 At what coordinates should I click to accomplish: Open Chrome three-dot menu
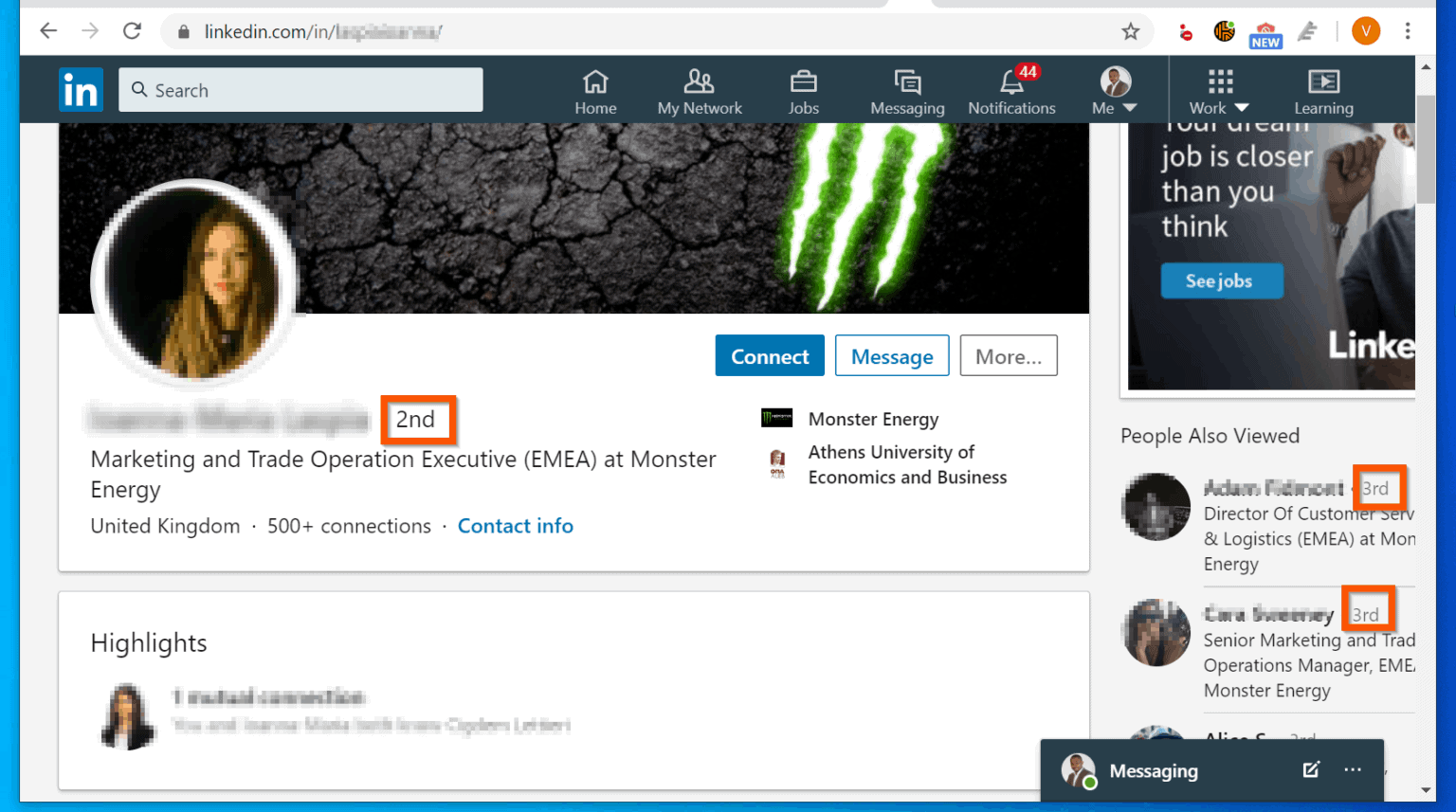pyautogui.click(x=1408, y=31)
